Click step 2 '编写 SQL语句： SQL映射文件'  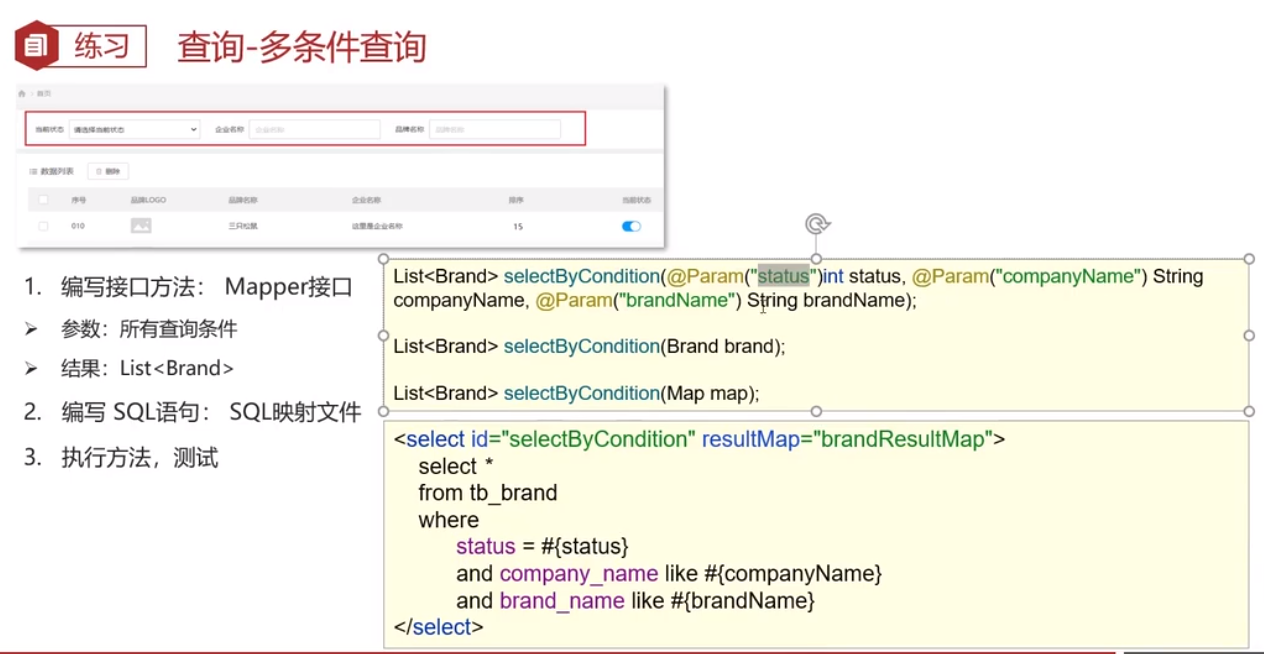click(193, 411)
